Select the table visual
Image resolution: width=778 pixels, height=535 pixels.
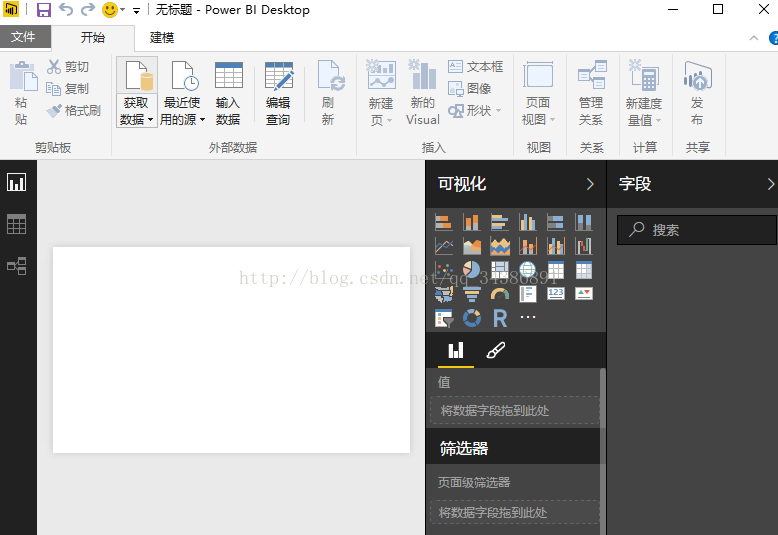pos(555,270)
